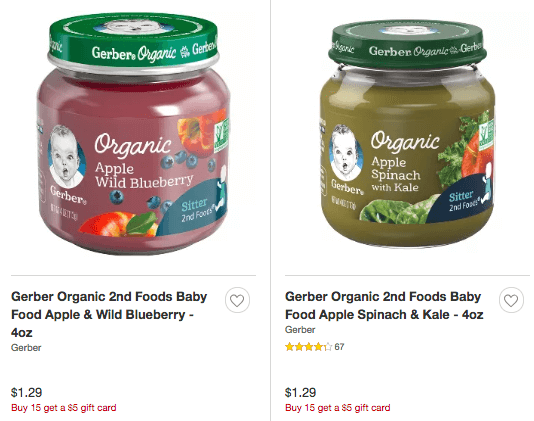Open Gerber Organic Apple Spinach & Kale title link
Screen dimensions: 534x421
click(384, 306)
